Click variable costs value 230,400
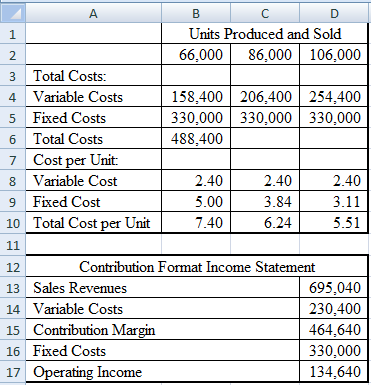Image resolution: width=371 pixels, height=385 pixels. (334, 308)
